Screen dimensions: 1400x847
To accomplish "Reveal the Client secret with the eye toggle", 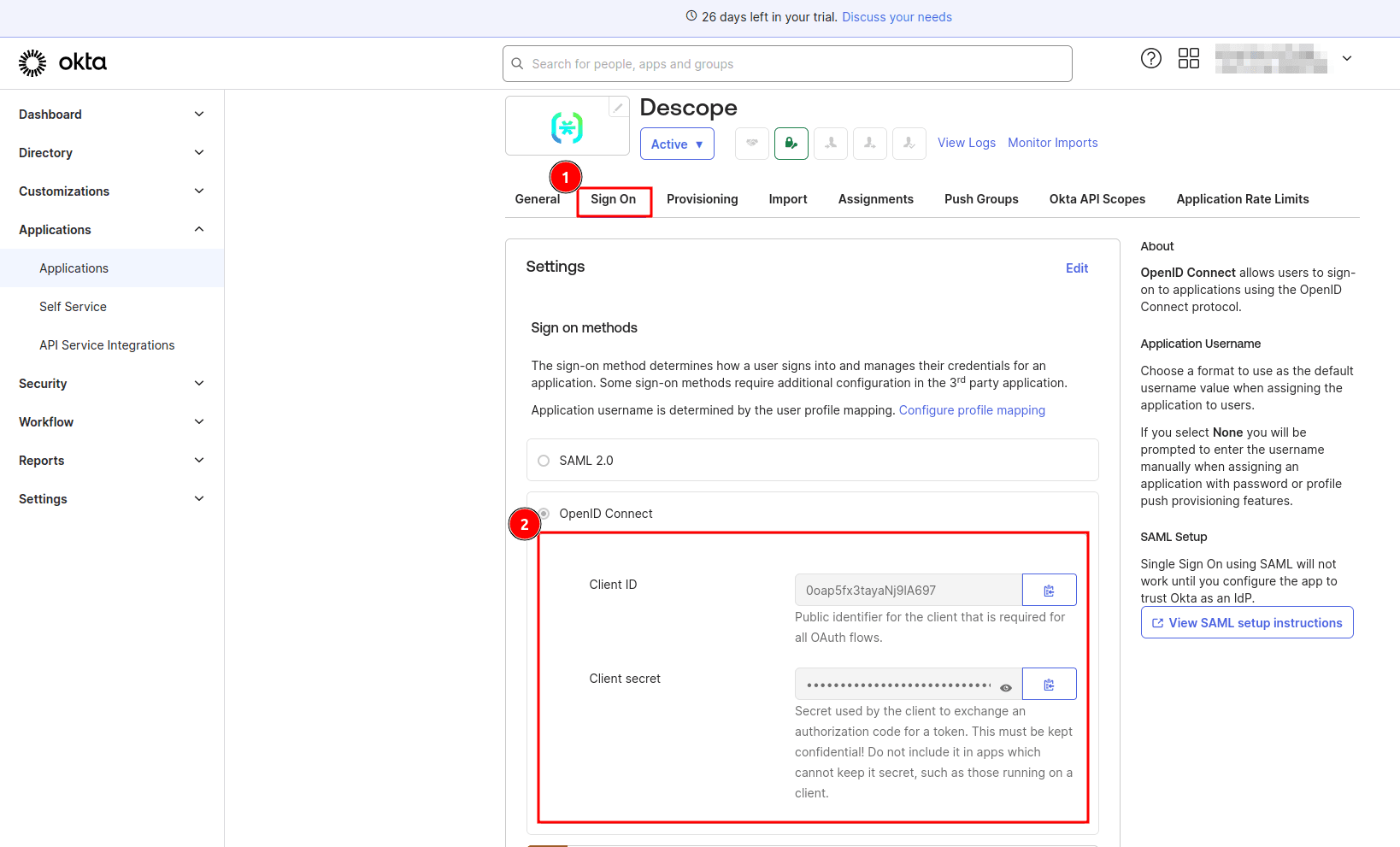I will 1005,686.
